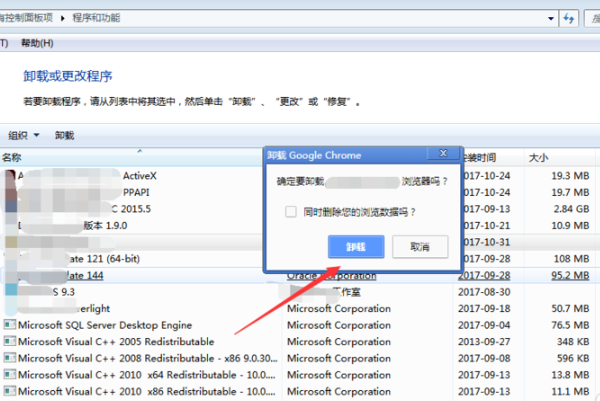
Task: Click Microsoft Corporation publisher in SQL Server row
Action: pos(339,325)
